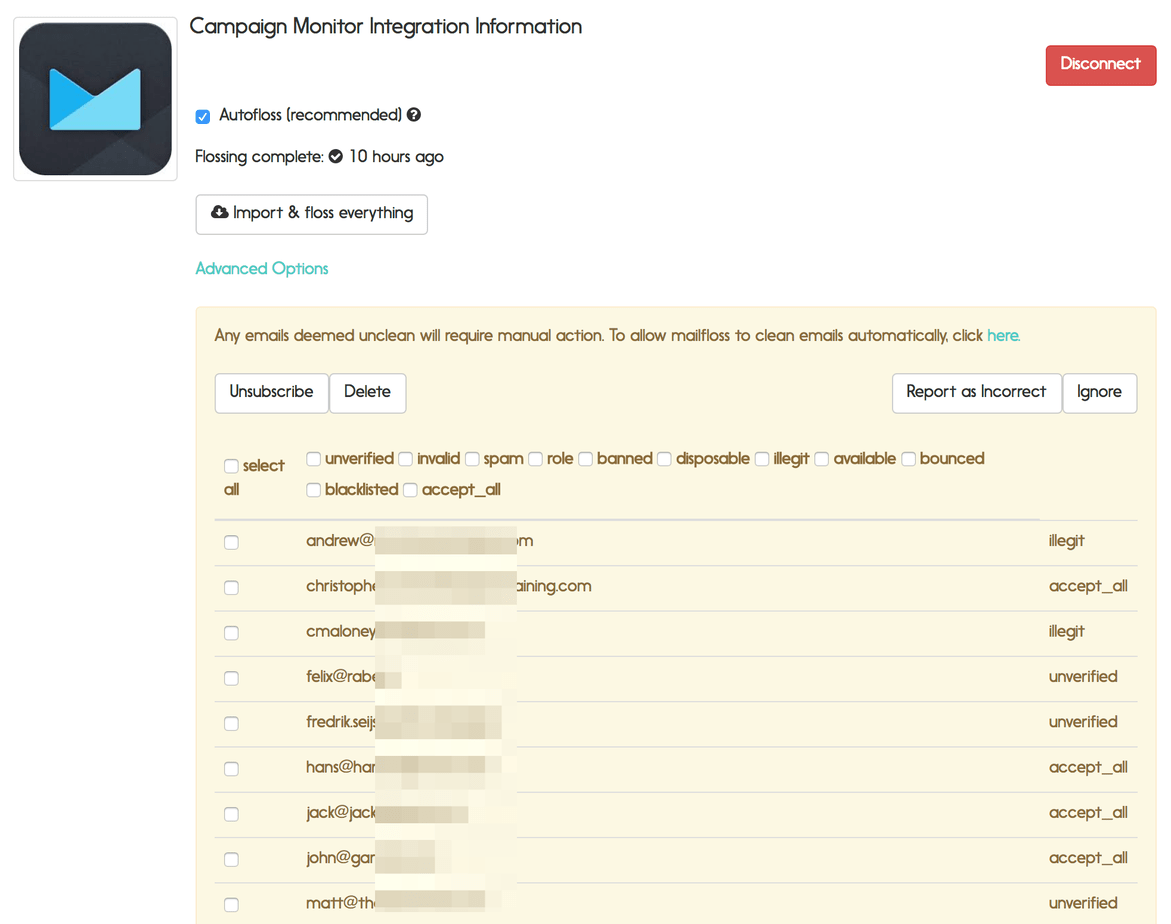Enable the unverified filter checkbox
The height and width of the screenshot is (924, 1171).
click(x=314, y=459)
